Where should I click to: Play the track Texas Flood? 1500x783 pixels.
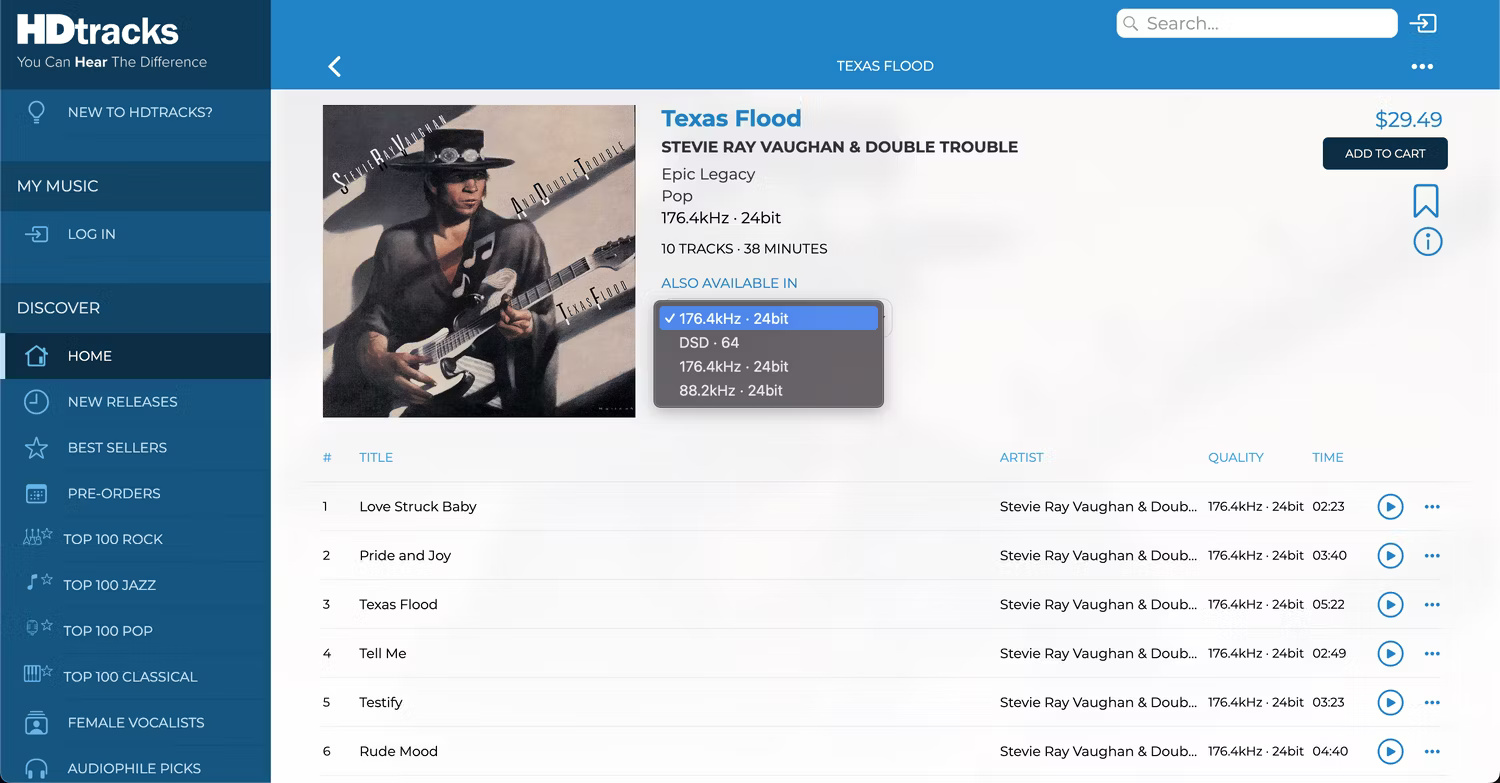1390,604
